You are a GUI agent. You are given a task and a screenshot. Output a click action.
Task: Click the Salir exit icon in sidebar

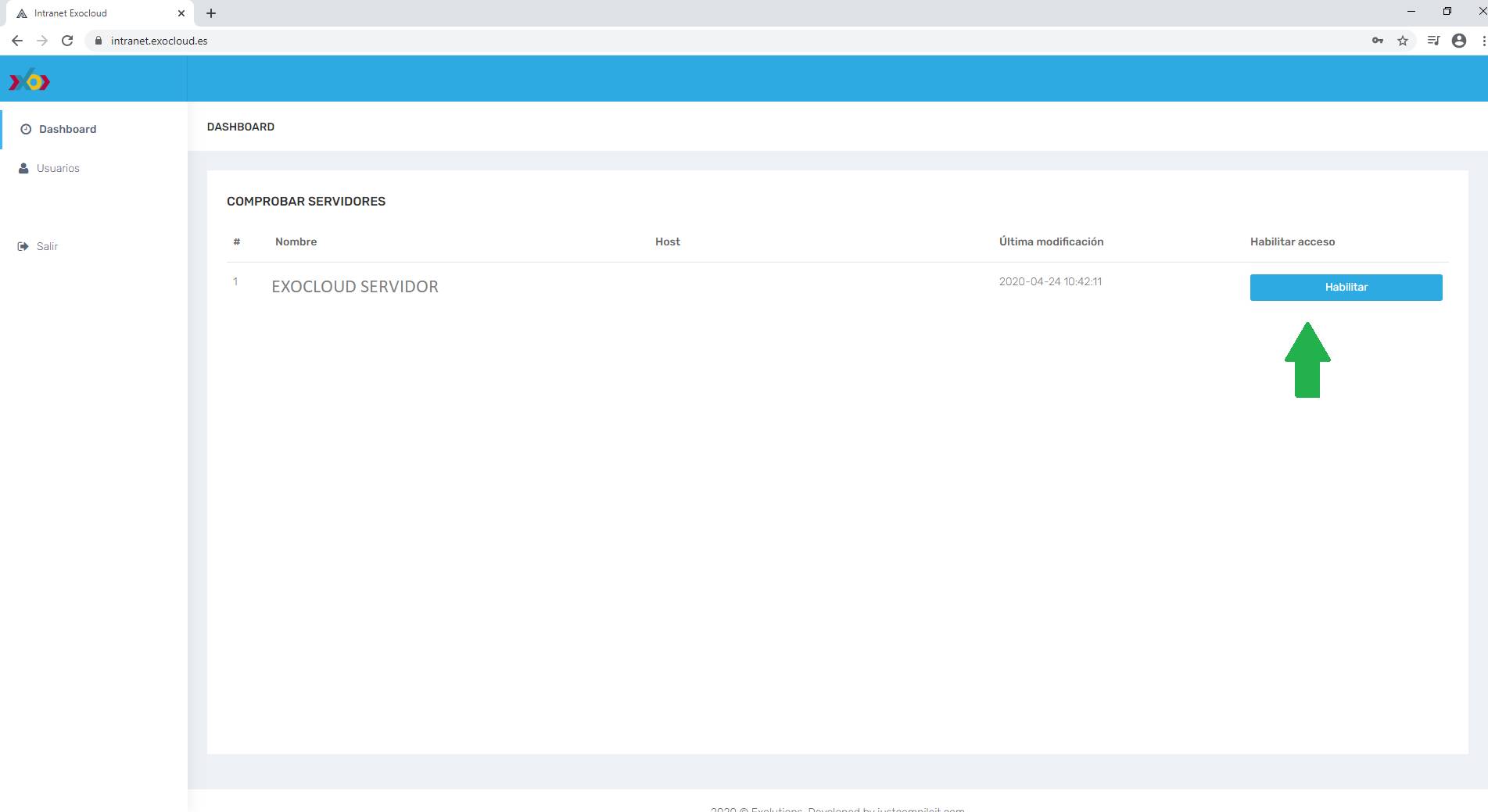23,246
